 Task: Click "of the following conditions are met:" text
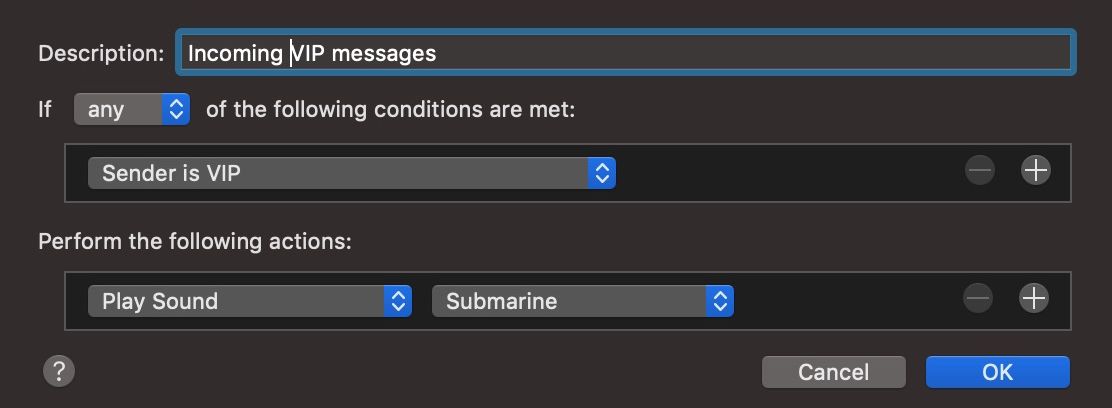[x=390, y=109]
